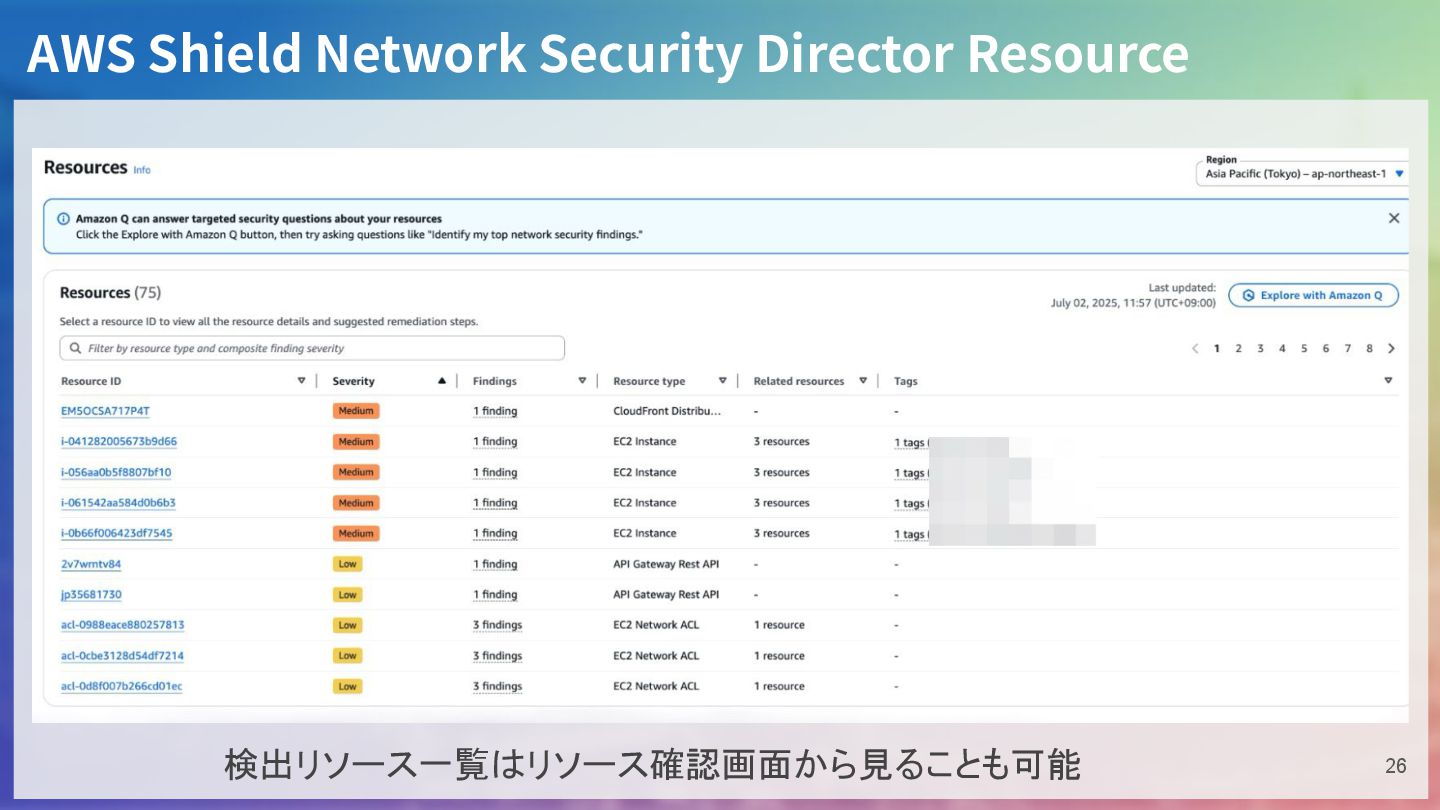Click the Amazon Q icon in Explore button
This screenshot has width=1440, height=810.
pyautogui.click(x=1248, y=296)
